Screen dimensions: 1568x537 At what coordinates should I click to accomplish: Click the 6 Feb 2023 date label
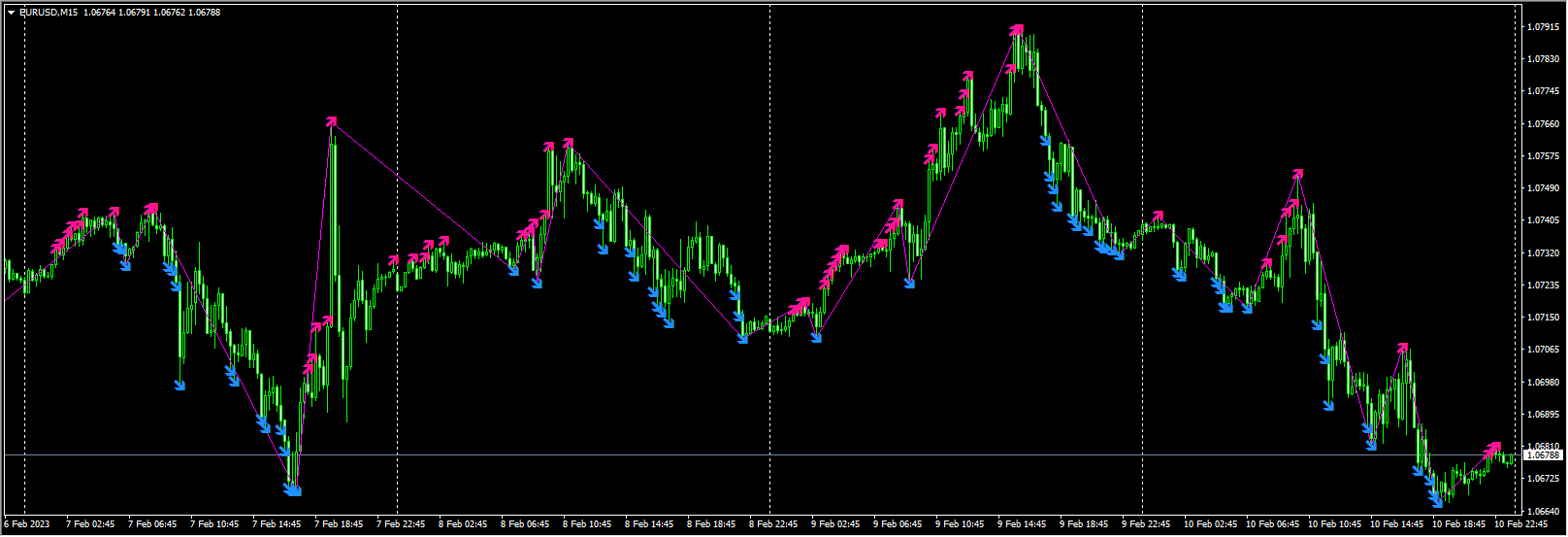27,524
